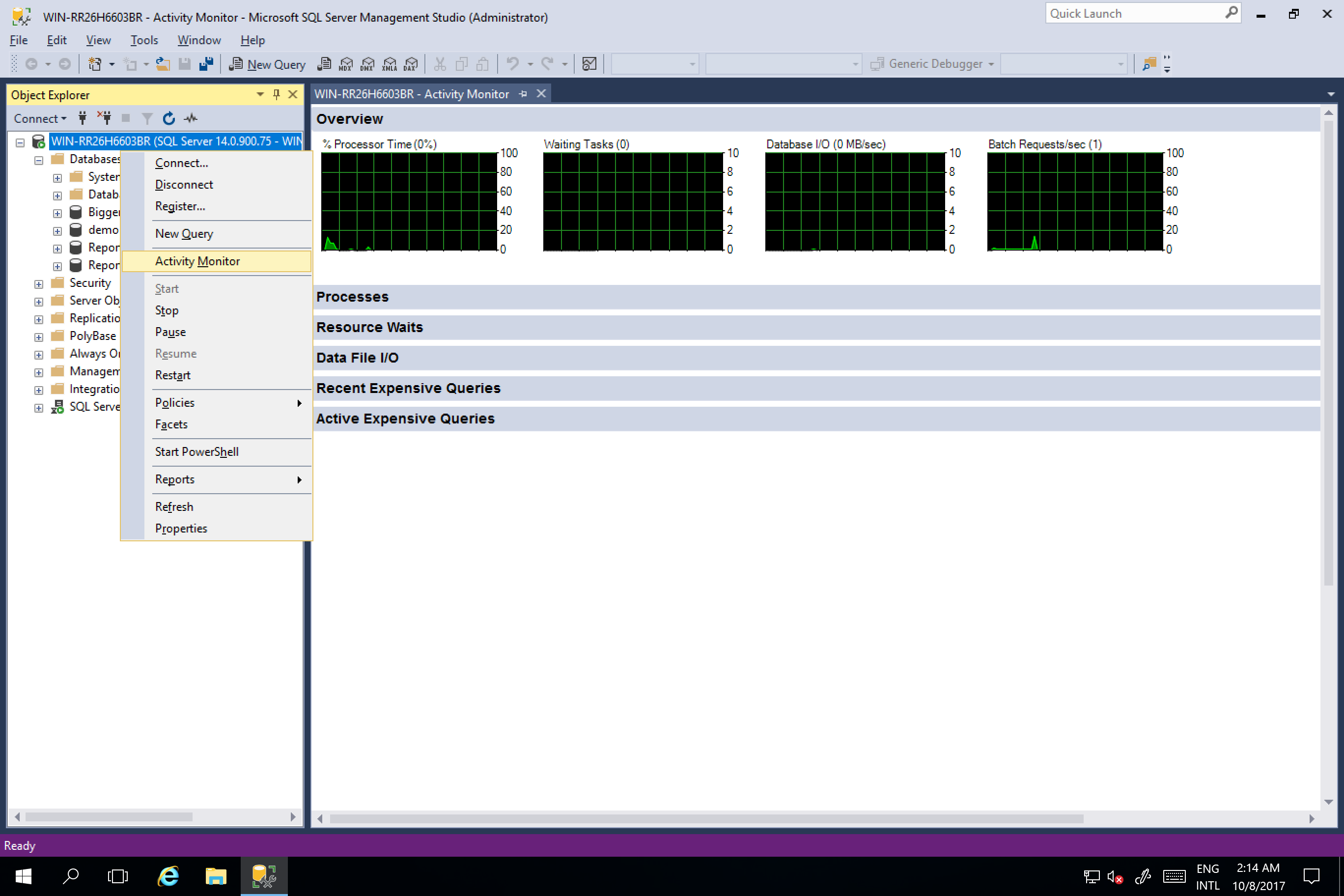Viewport: 1344px width, 896px height.
Task: Open an Analysis Services DMX Query
Action: click(367, 64)
